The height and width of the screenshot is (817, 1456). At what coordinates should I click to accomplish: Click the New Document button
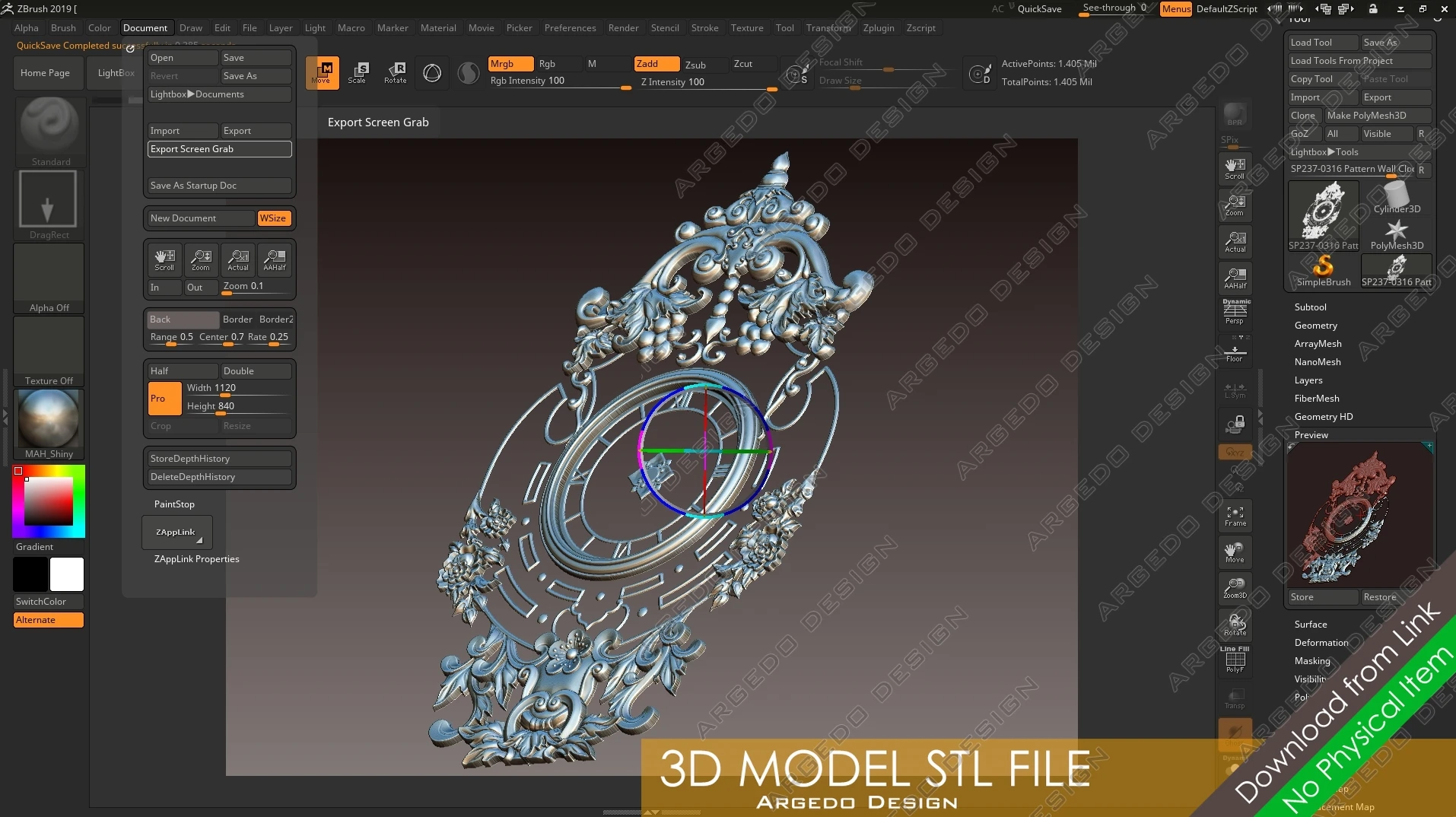click(200, 218)
